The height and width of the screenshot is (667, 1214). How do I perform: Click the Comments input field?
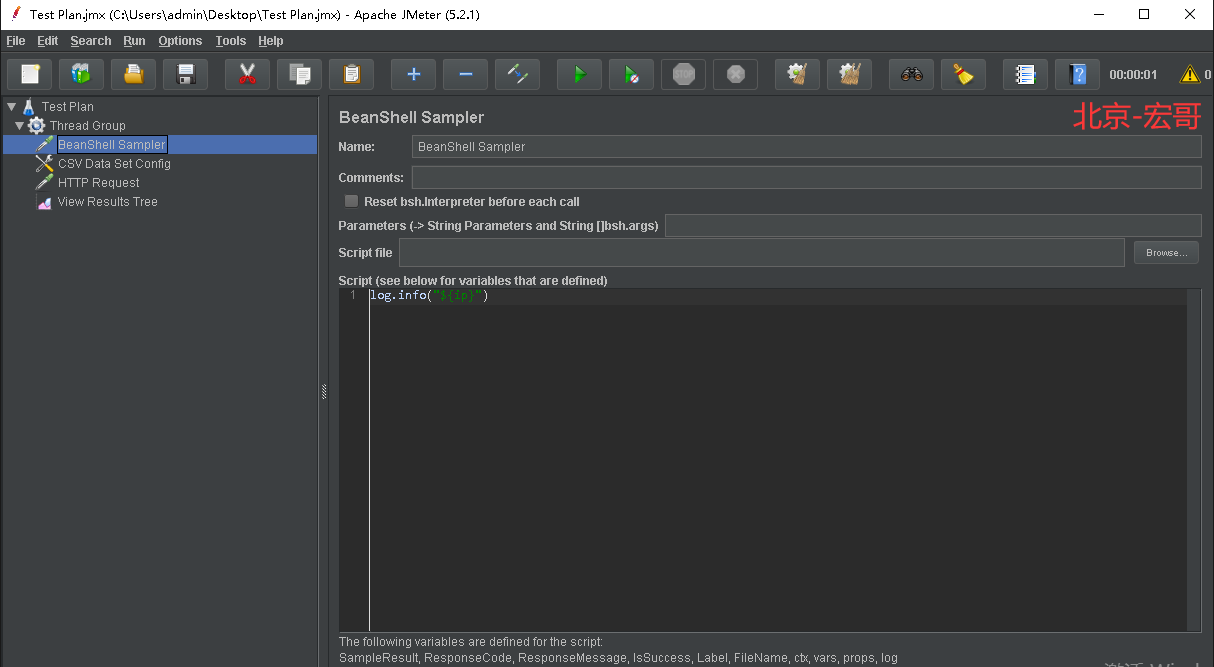[806, 177]
